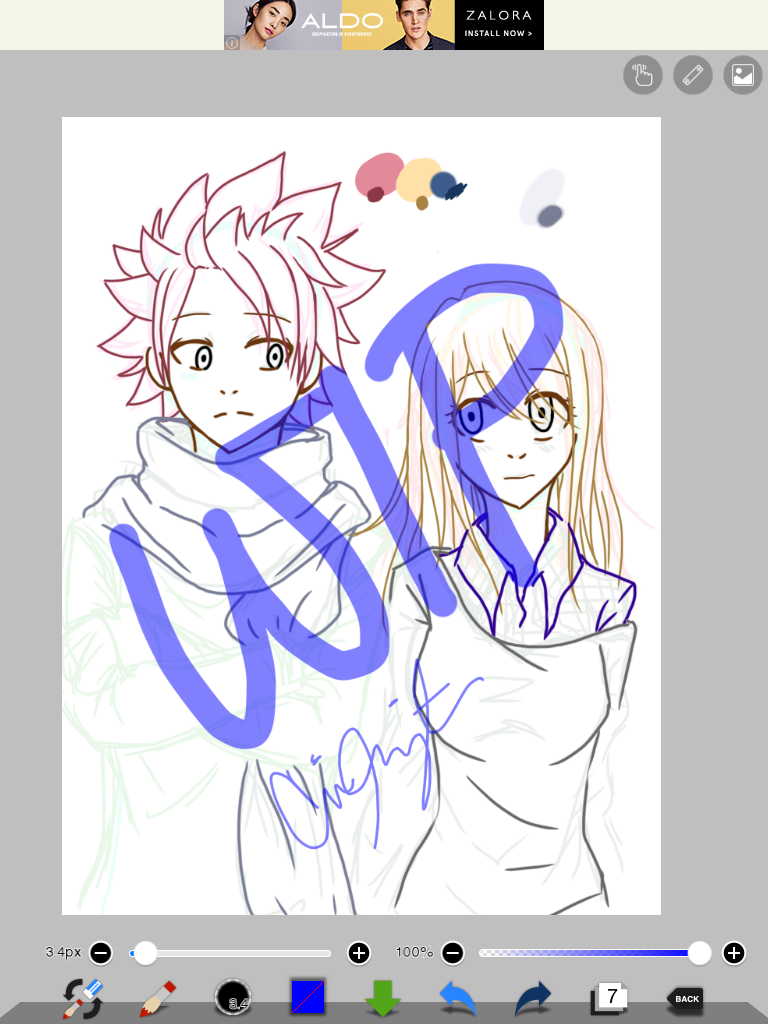Screen dimensions: 768x1024
Task: Open the ruler tool icon
Action: [692, 75]
